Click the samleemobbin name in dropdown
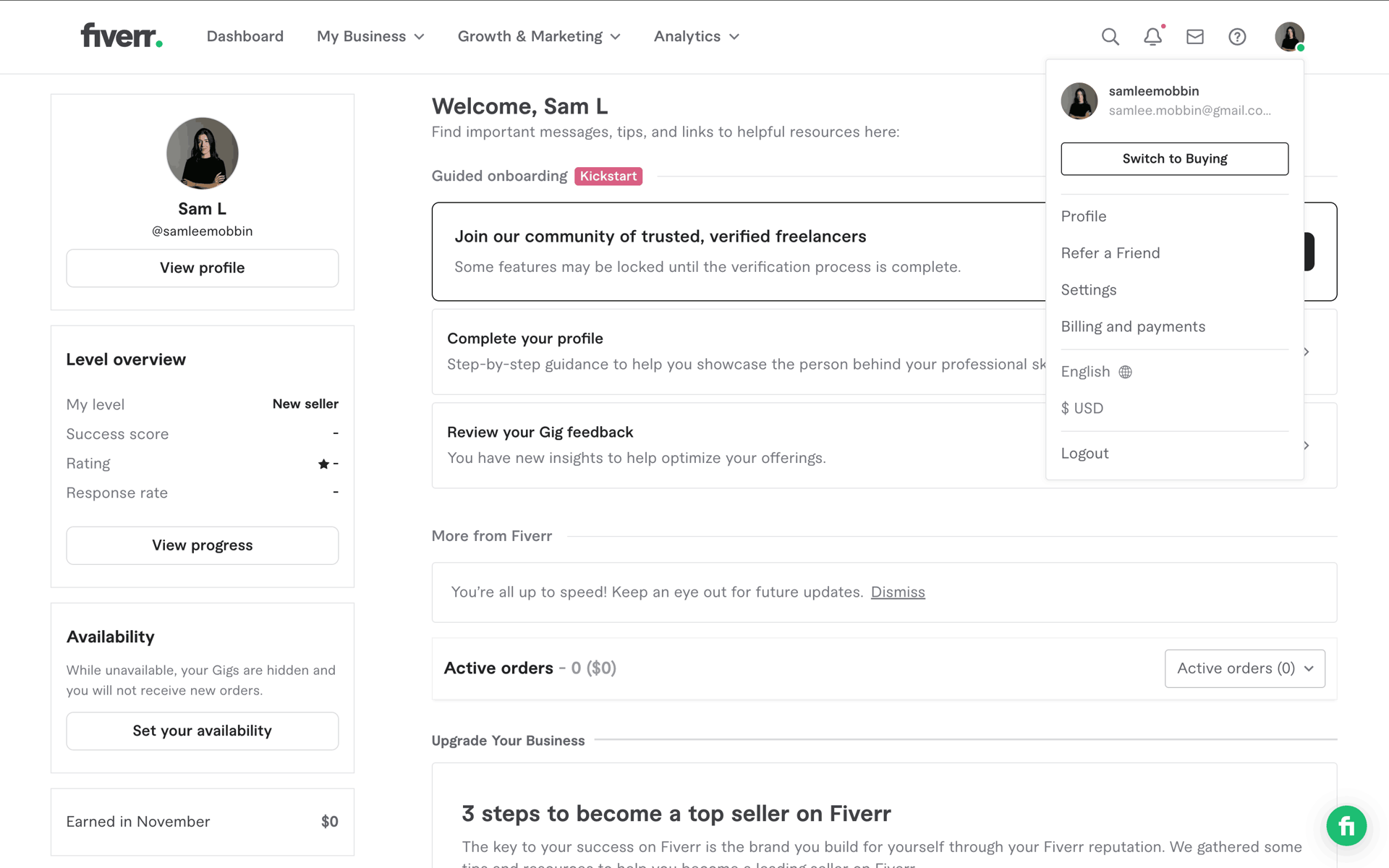1389x868 pixels. 1154,91
